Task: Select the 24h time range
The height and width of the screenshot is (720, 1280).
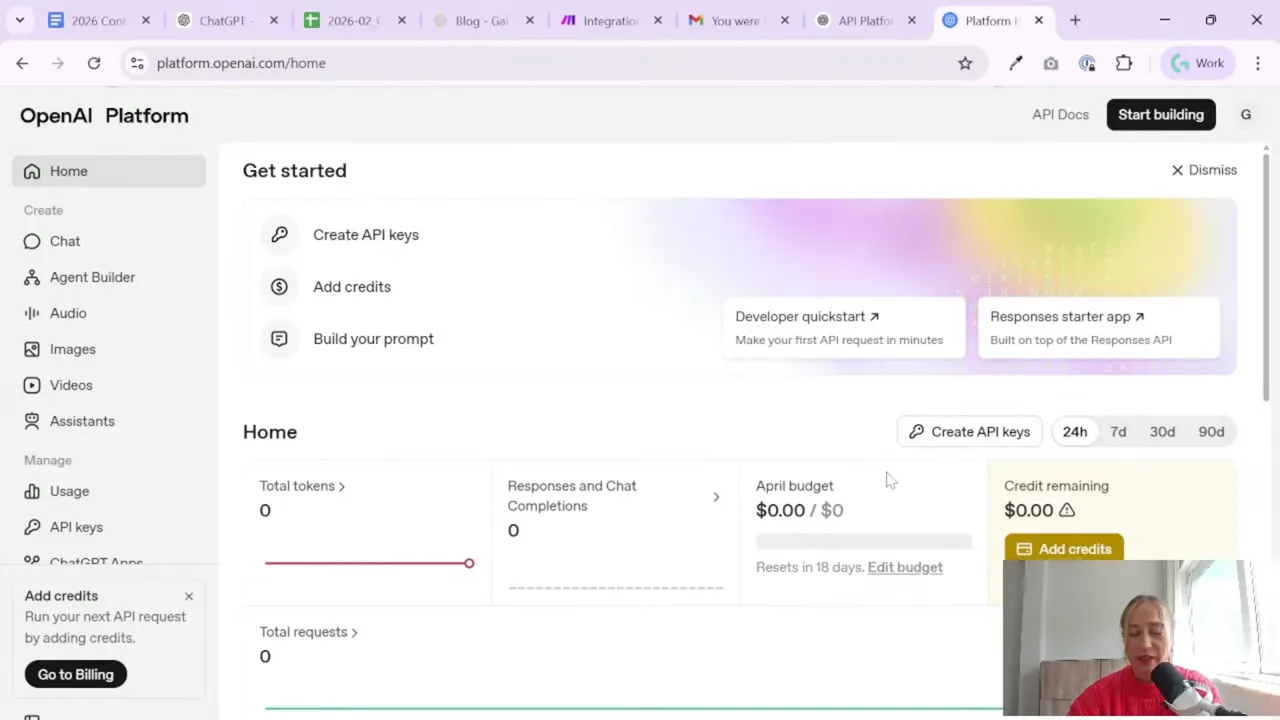Action: tap(1075, 432)
